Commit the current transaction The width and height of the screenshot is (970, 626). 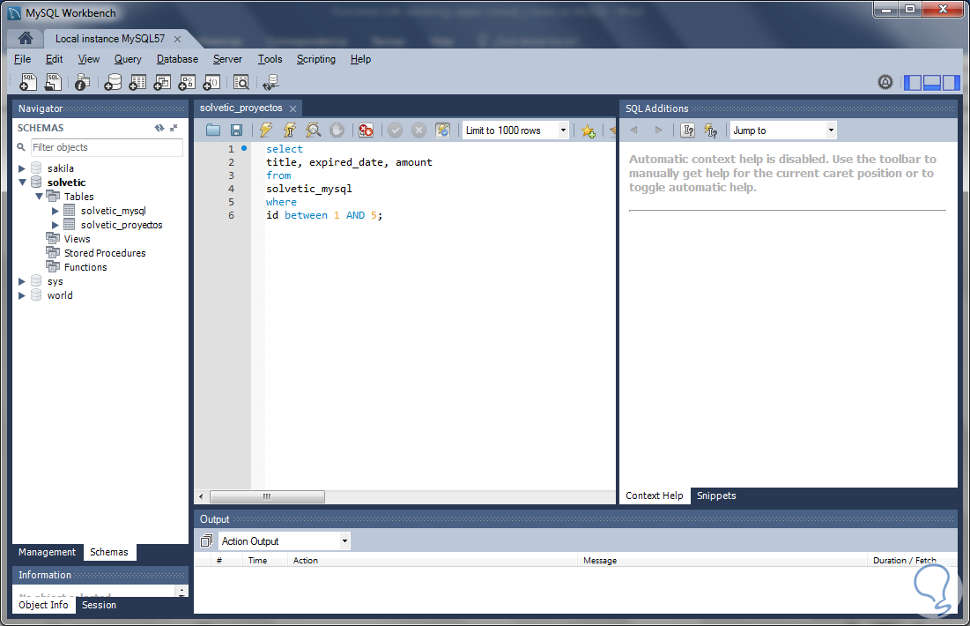395,130
